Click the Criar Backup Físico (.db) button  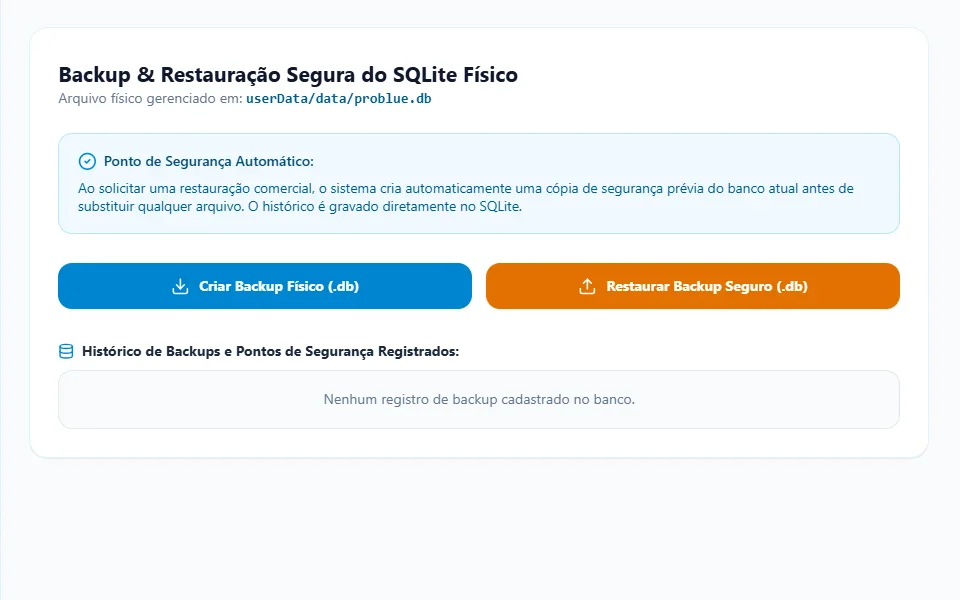[264, 286]
